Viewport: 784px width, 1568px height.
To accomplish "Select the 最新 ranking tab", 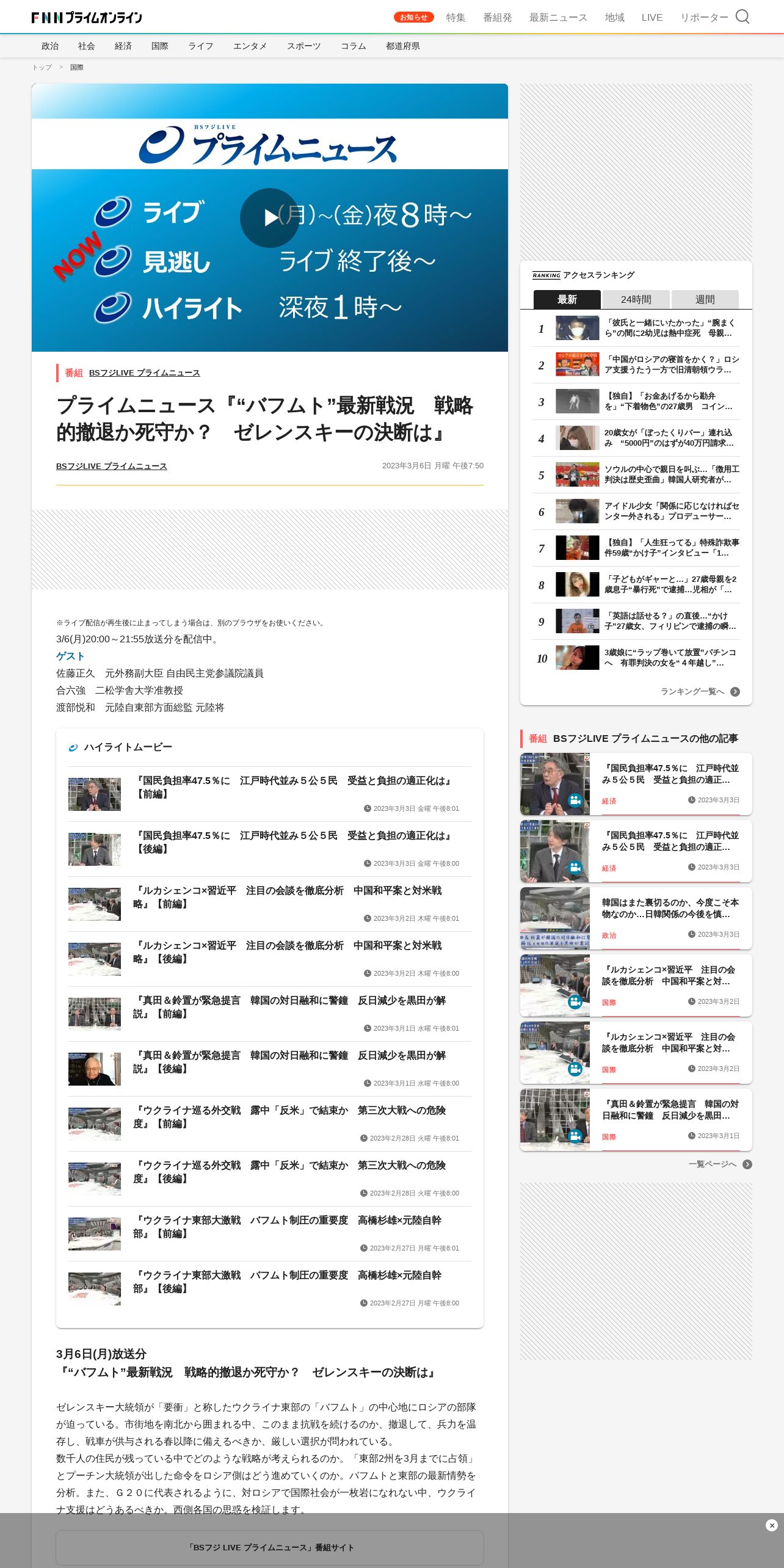I will pyautogui.click(x=567, y=299).
